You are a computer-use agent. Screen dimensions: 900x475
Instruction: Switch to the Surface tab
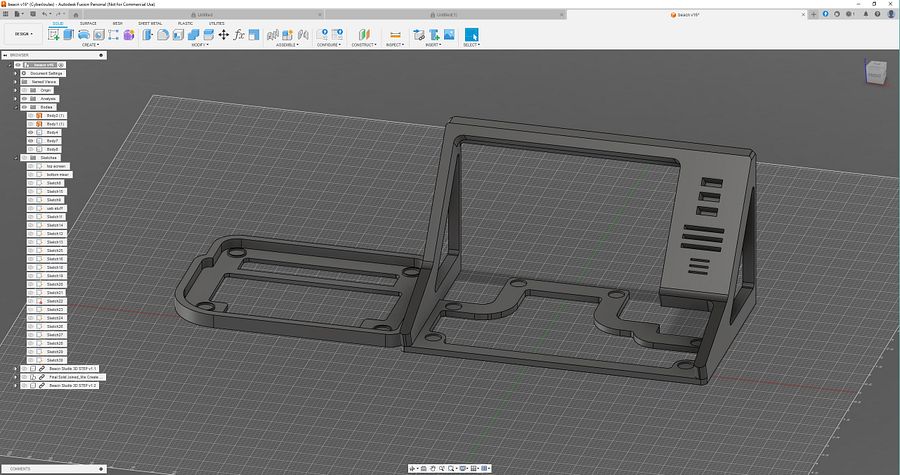pos(88,24)
